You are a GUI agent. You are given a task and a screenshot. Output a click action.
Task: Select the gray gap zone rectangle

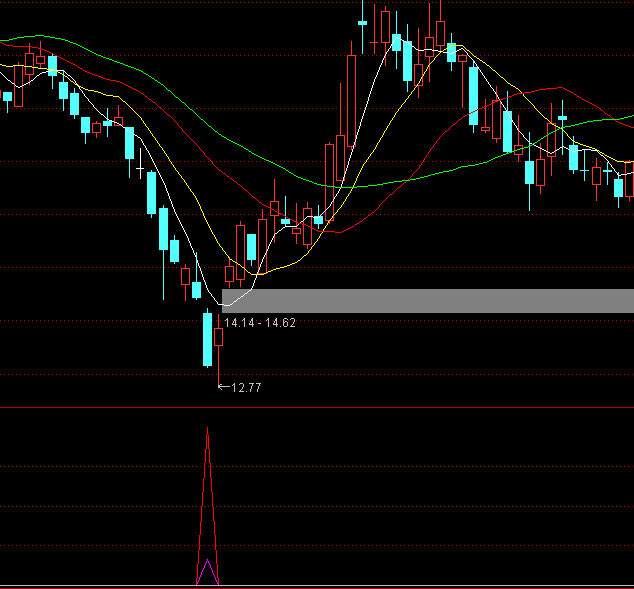point(430,300)
